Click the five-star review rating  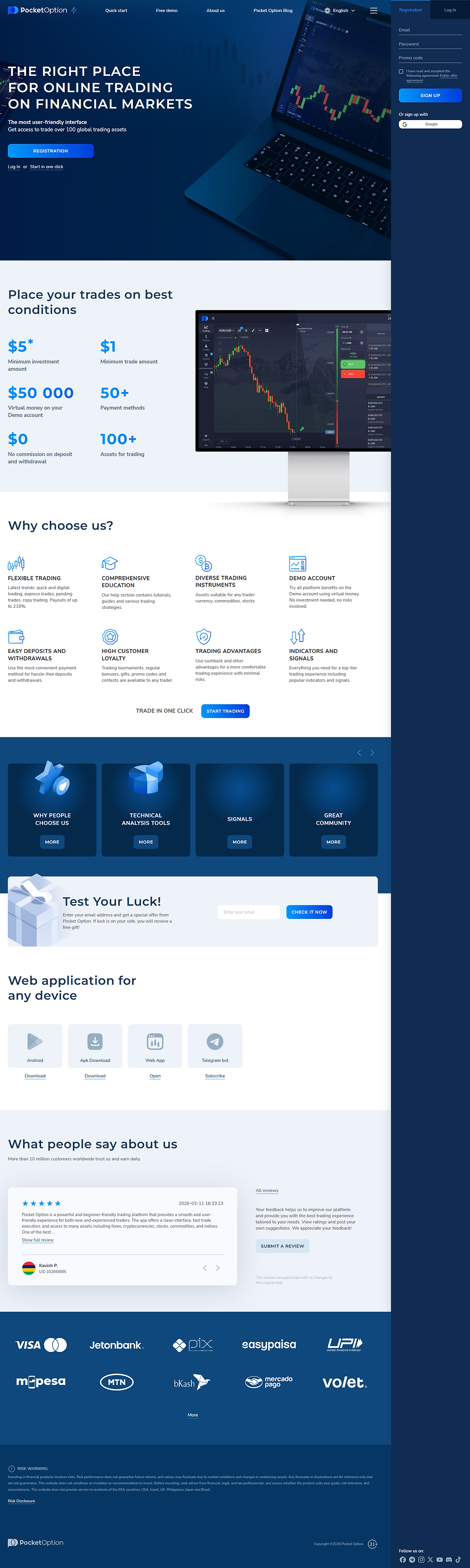(x=41, y=1204)
